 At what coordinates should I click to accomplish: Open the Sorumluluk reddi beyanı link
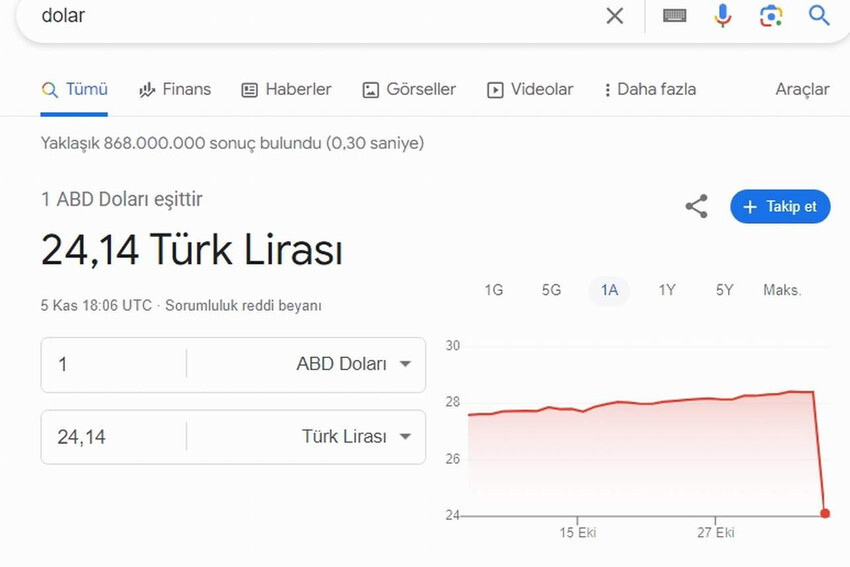(x=243, y=306)
